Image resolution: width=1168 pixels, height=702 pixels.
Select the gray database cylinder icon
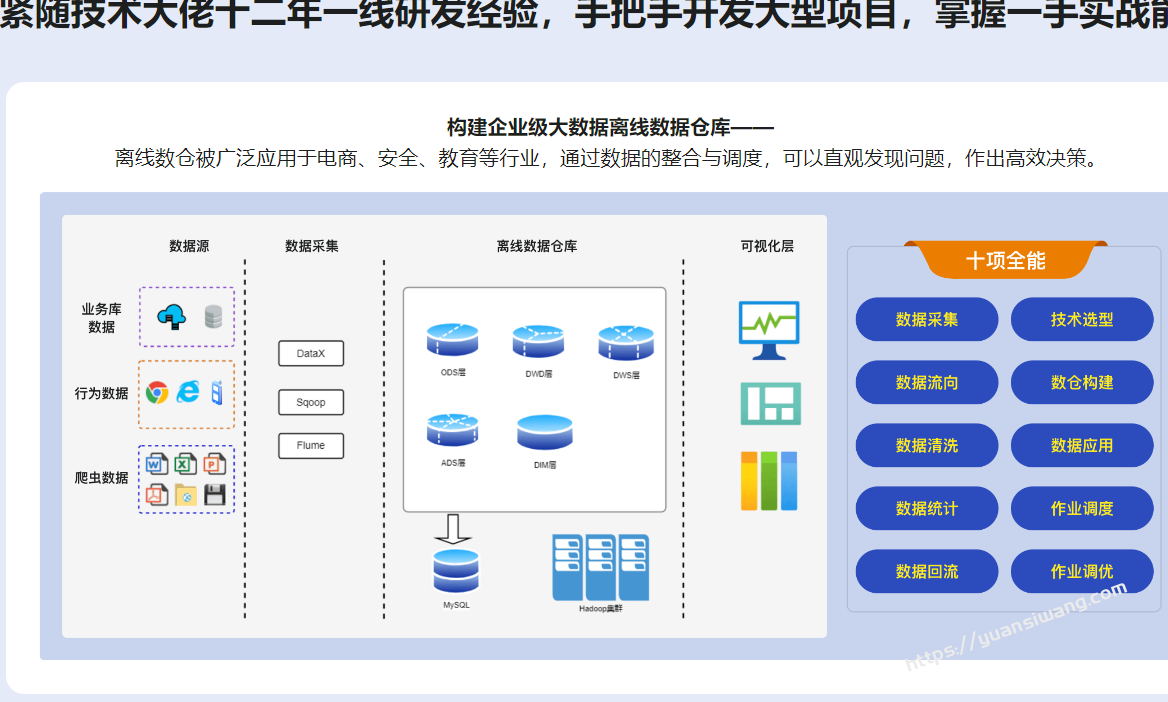click(x=213, y=317)
